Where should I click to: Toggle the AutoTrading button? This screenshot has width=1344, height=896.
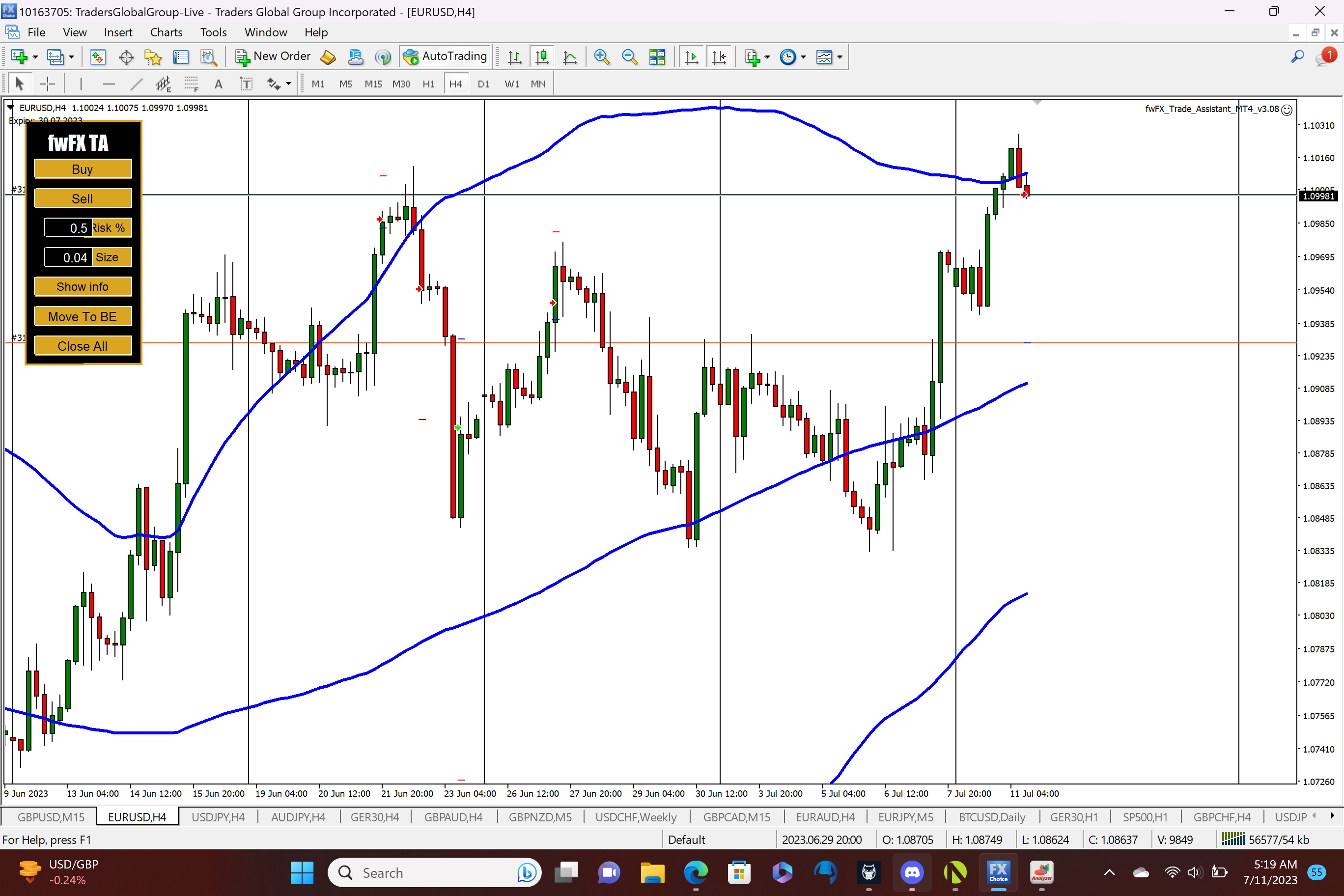tap(445, 56)
